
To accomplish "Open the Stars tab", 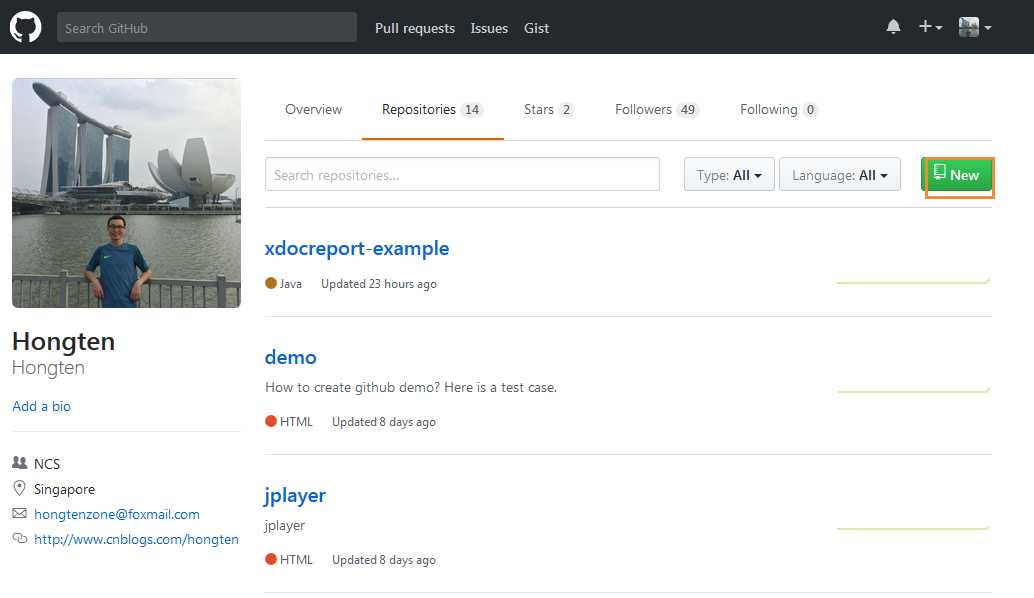I will (x=549, y=109).
